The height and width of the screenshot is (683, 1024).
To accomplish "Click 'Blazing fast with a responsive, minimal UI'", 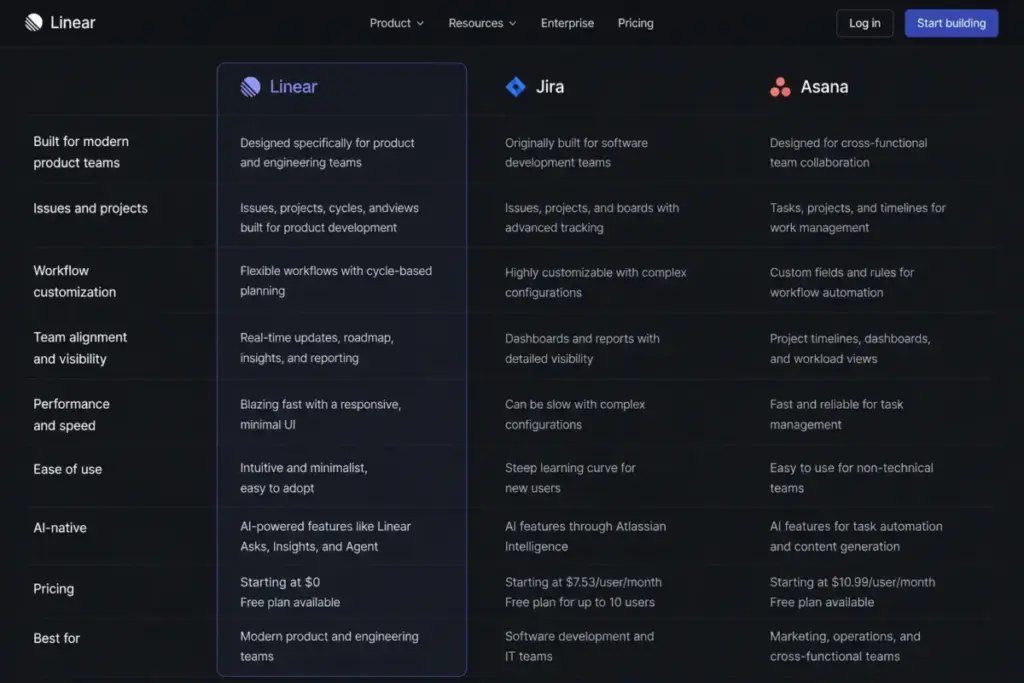I will coord(320,415).
